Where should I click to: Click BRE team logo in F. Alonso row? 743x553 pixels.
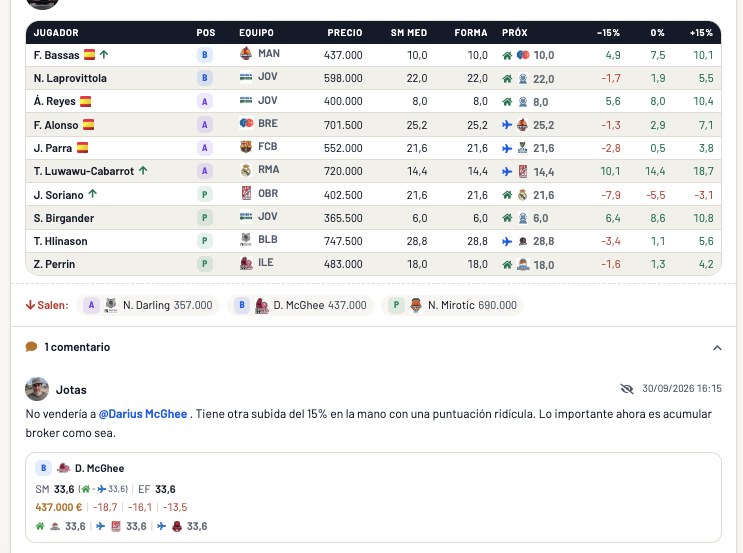click(x=246, y=123)
